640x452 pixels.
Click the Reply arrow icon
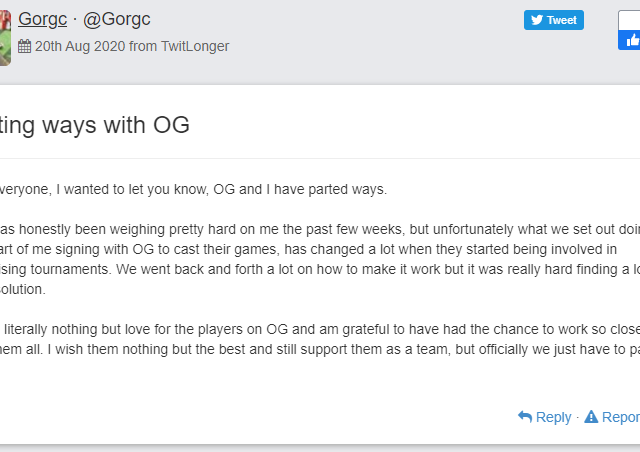tap(525, 417)
